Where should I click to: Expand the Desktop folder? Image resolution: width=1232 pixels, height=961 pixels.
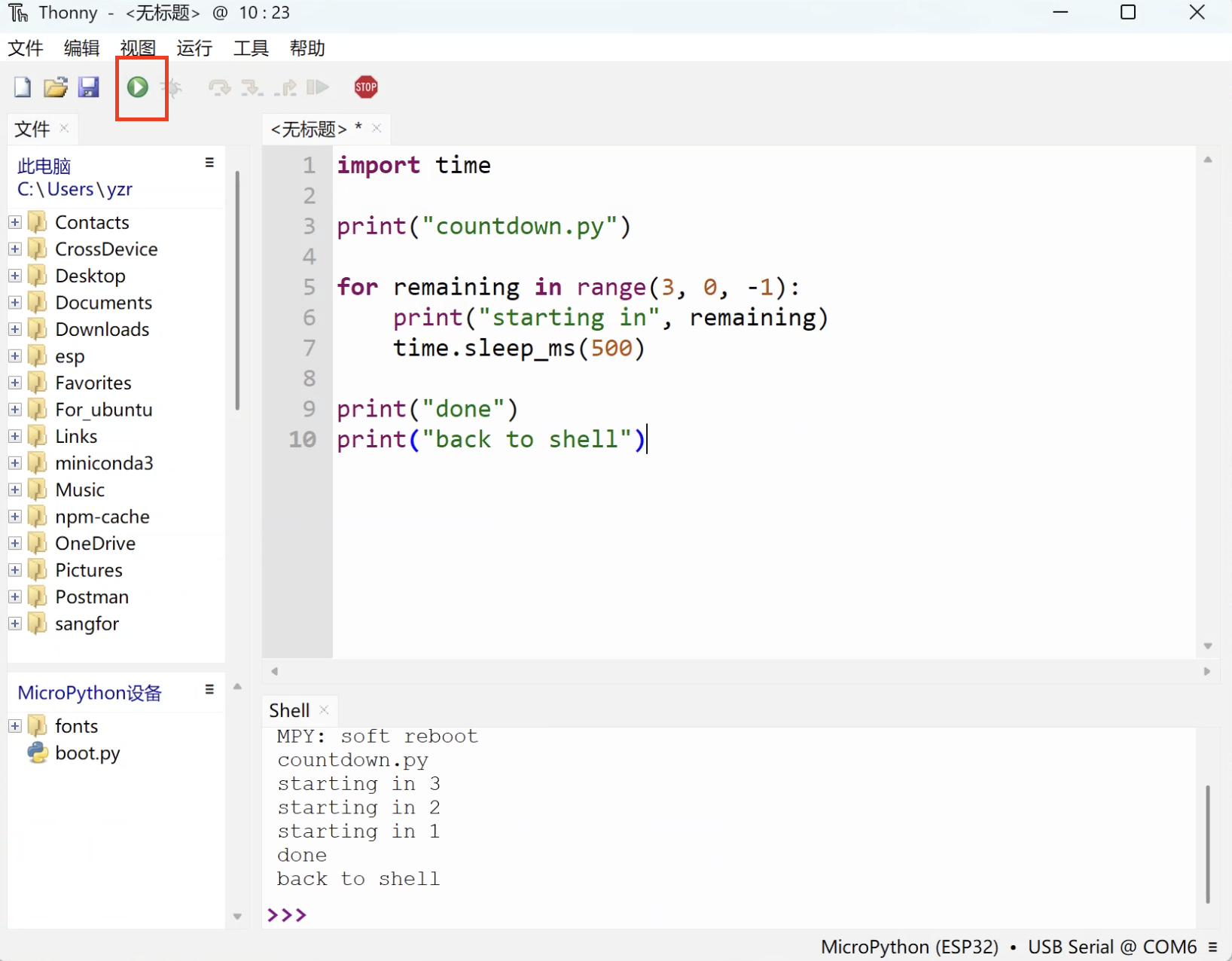[15, 276]
